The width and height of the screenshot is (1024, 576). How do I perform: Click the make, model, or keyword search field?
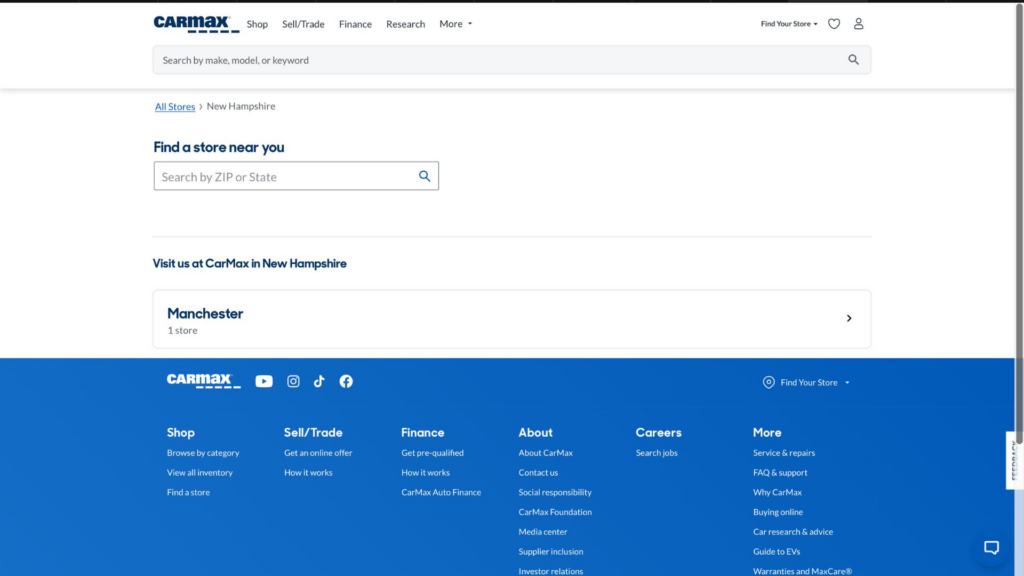pos(511,59)
